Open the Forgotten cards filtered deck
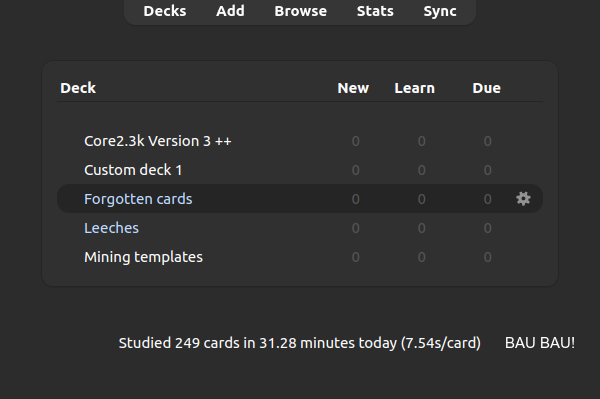The image size is (600, 399). click(138, 199)
